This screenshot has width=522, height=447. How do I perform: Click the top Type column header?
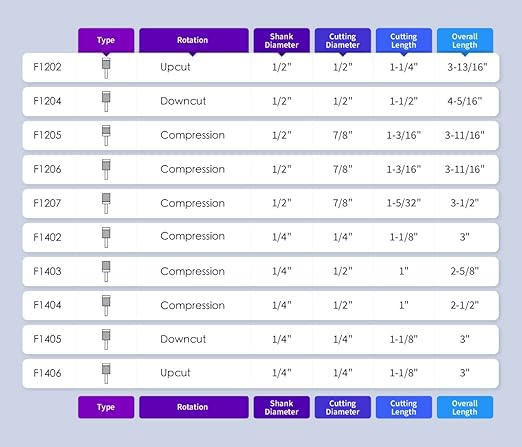tap(106, 40)
